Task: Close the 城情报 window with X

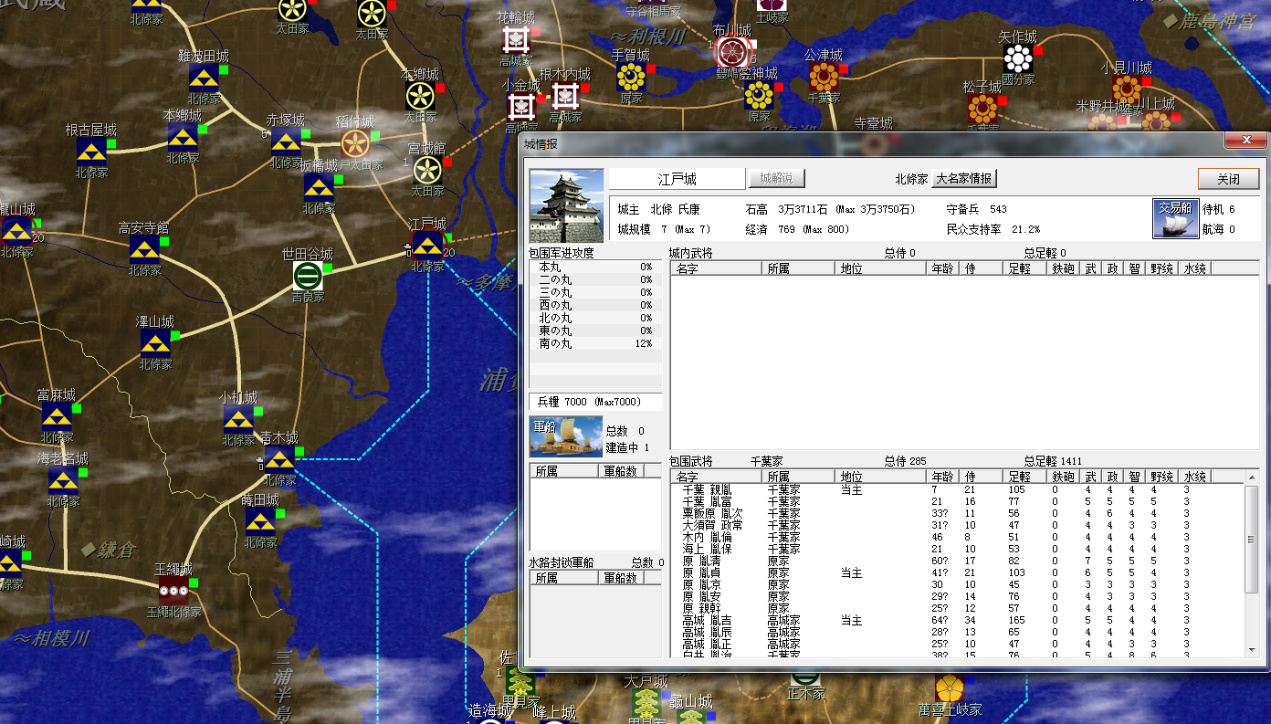Action: pos(1245,141)
